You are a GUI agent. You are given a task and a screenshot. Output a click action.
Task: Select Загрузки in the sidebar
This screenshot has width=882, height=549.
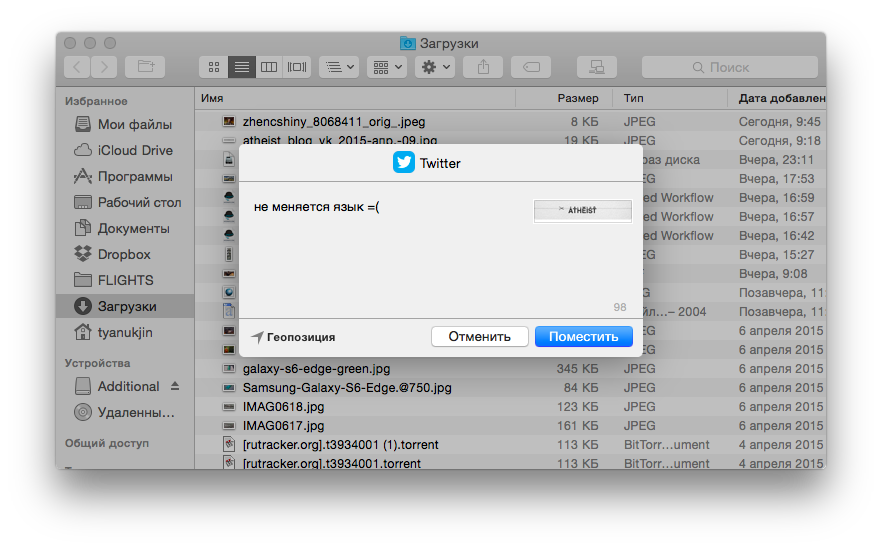(125, 306)
